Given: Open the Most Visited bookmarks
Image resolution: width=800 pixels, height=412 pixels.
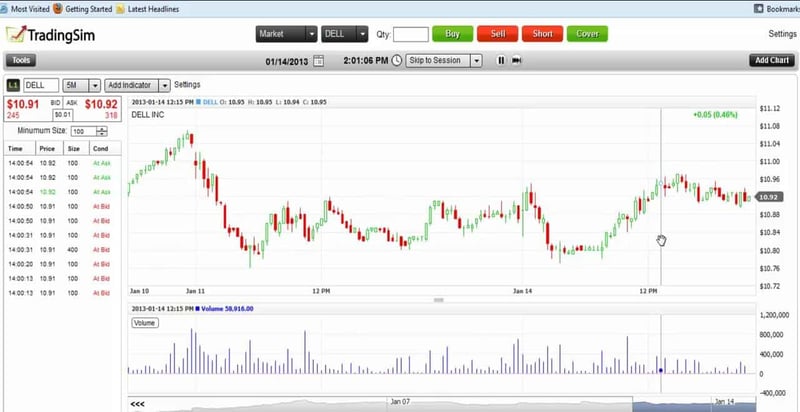Looking at the screenshot, I should [x=25, y=9].
